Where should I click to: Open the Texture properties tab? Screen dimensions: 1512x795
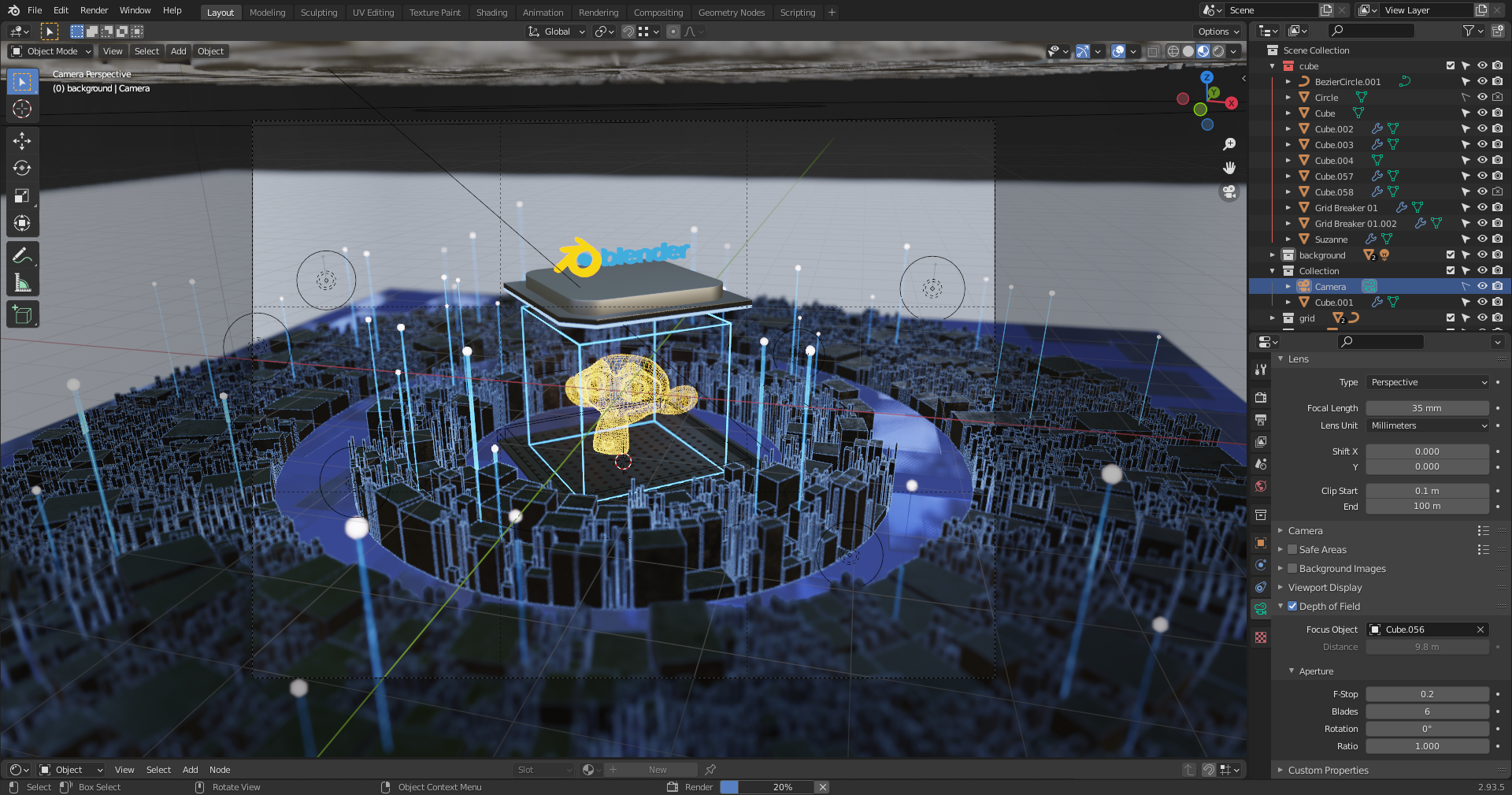(x=1261, y=637)
